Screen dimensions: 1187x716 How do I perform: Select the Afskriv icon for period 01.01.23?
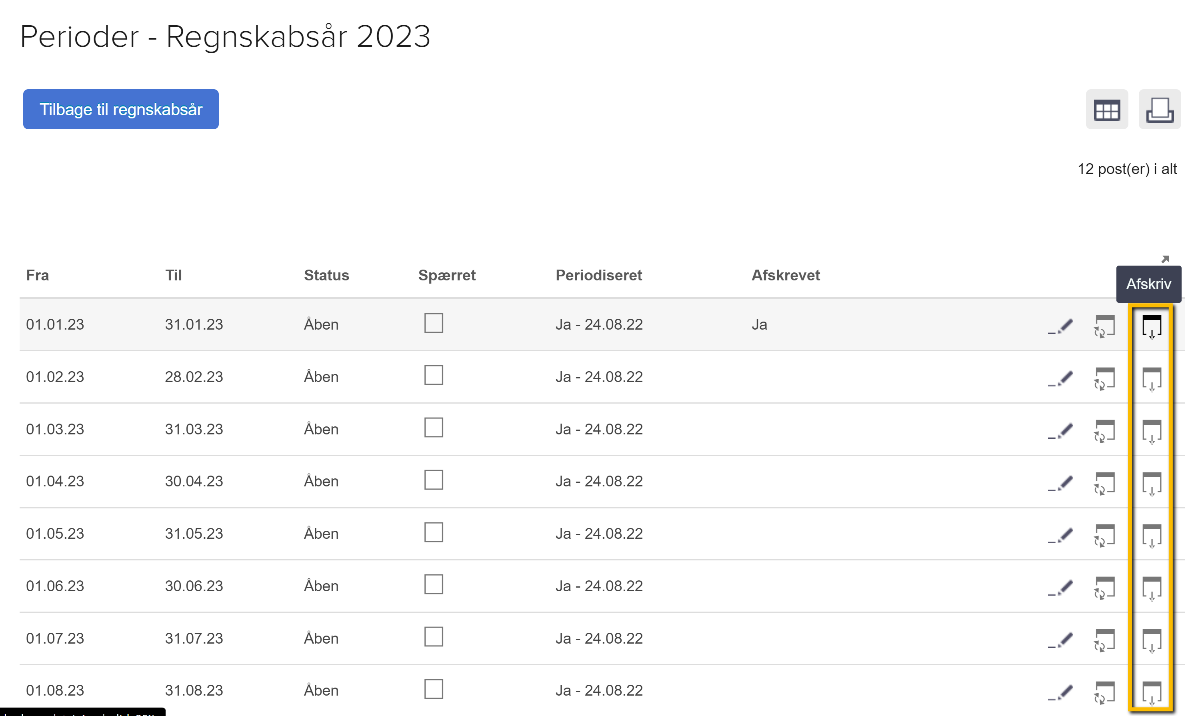coord(1152,325)
